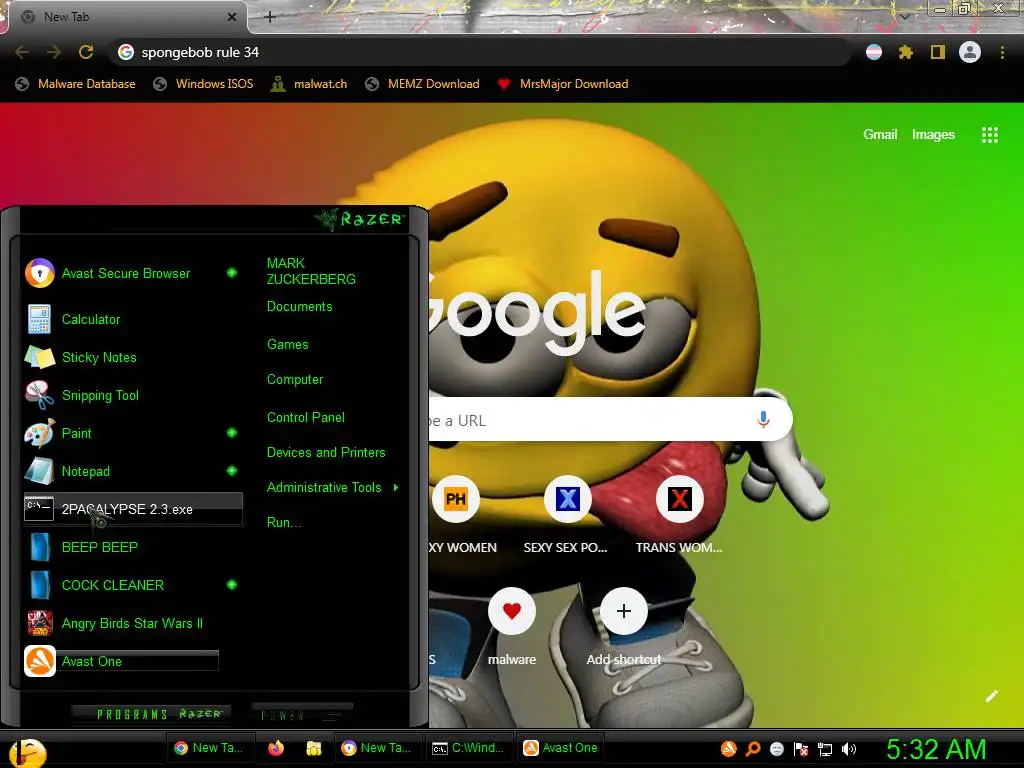Open Chrome profile avatar

[x=970, y=52]
